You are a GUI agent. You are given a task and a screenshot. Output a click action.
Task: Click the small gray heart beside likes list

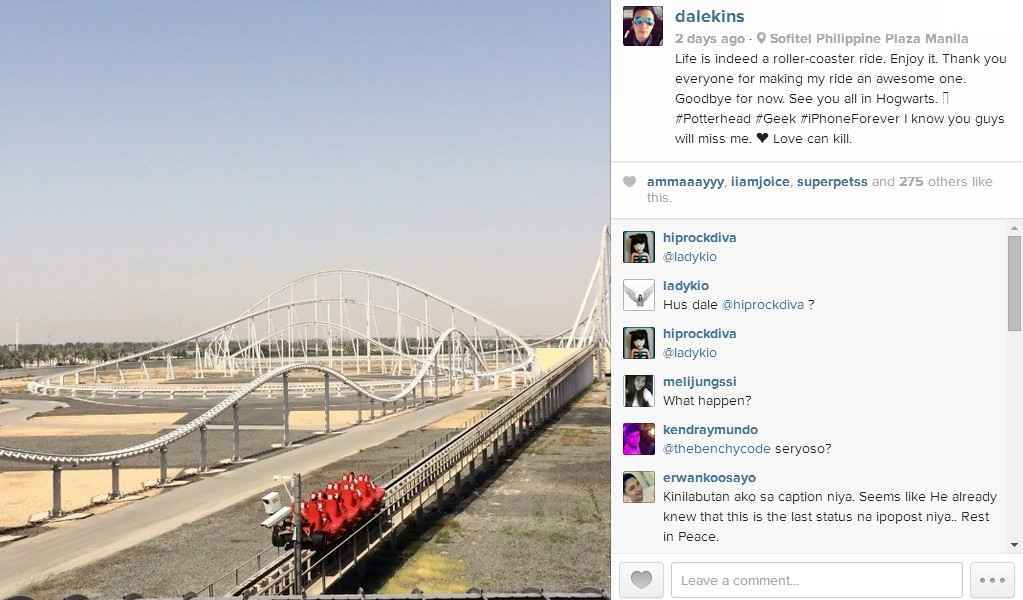(x=629, y=182)
